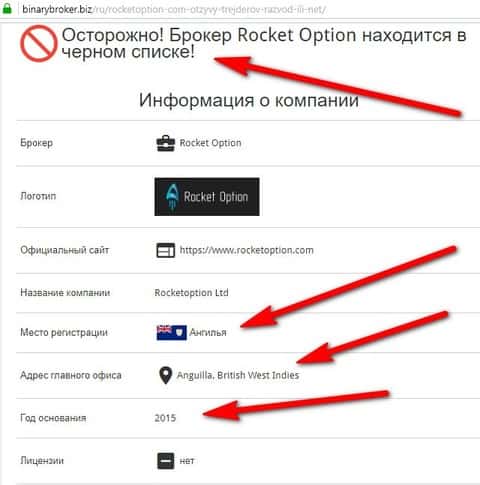Click the Лицензии row label
The image size is (480, 485).
tap(42, 461)
